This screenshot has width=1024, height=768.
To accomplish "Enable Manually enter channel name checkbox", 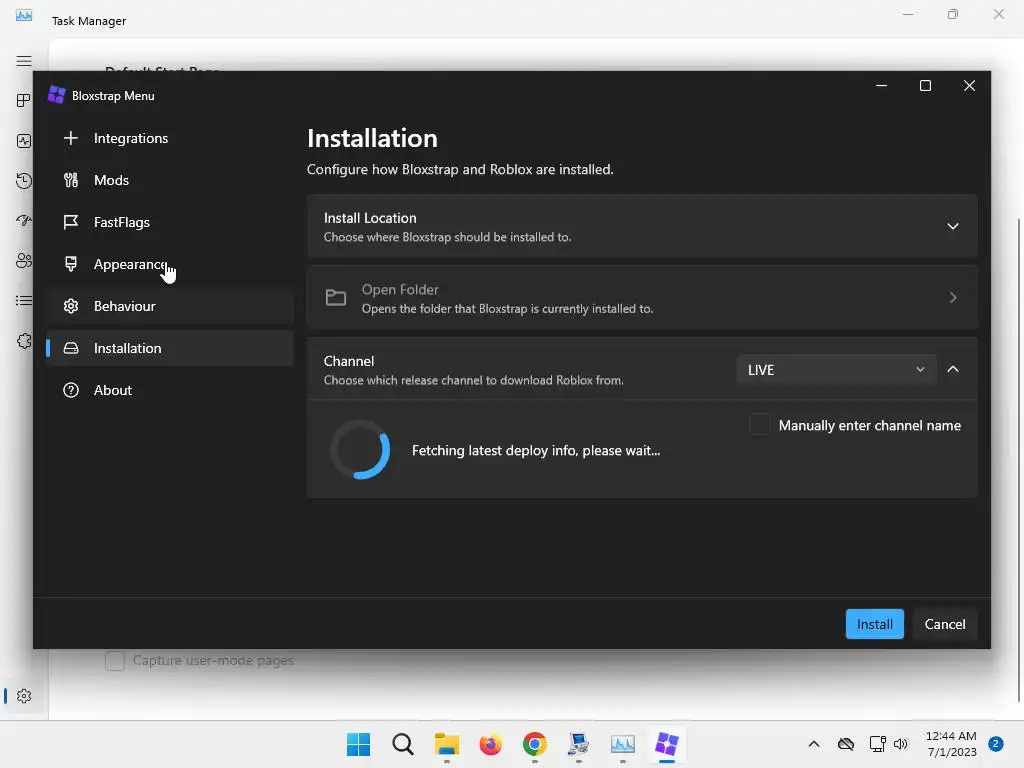I will 760,424.
